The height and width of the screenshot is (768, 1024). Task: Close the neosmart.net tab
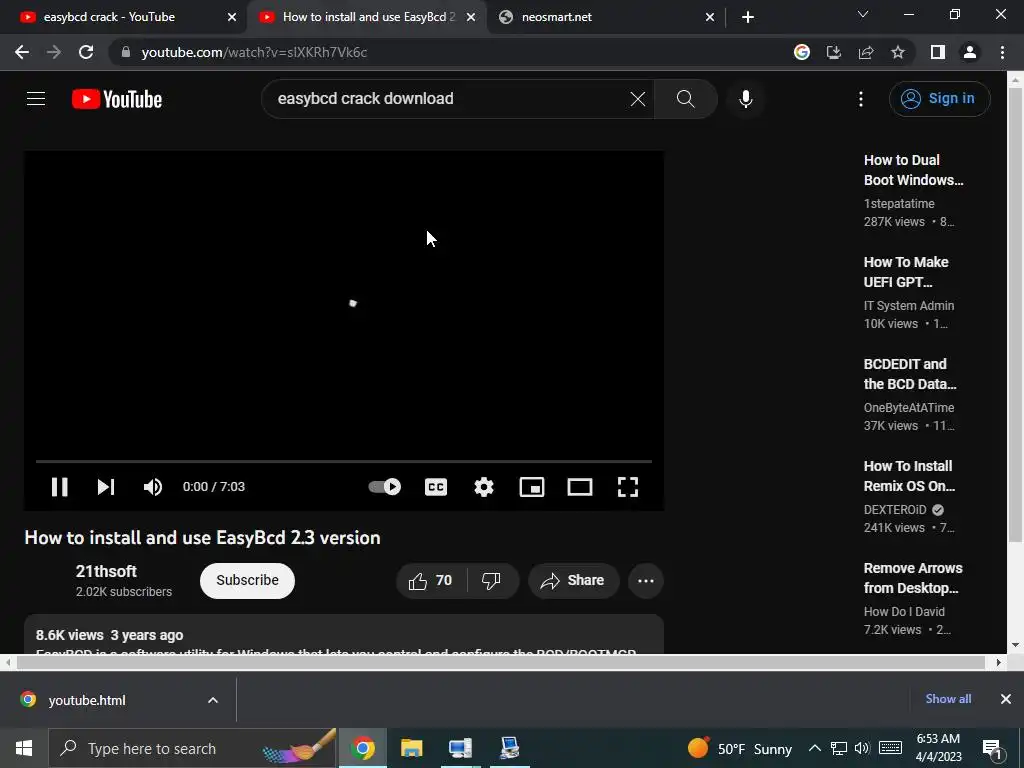click(x=710, y=17)
